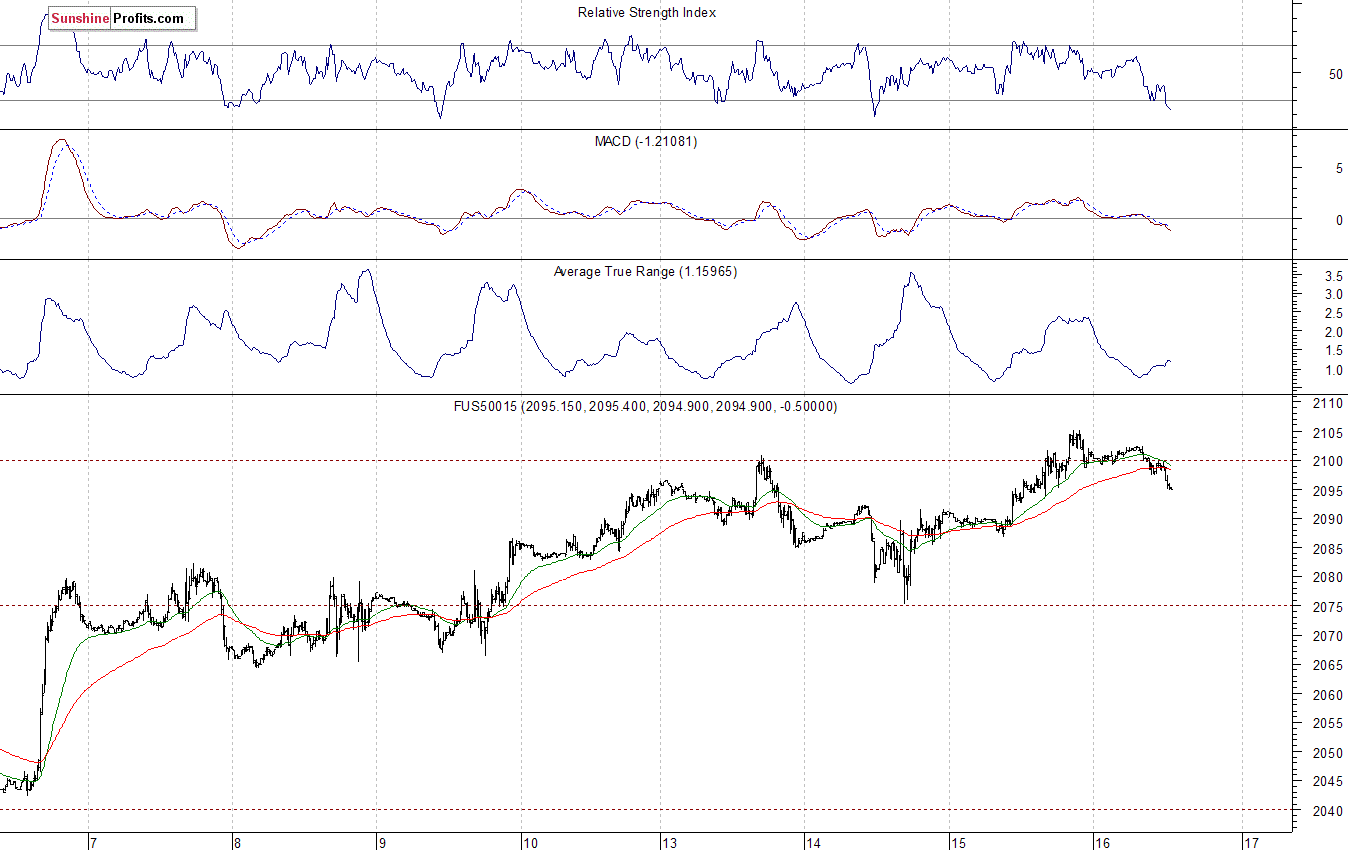This screenshot has width=1348, height=850.
Task: Select the FUS50015 price chart title
Action: (646, 407)
